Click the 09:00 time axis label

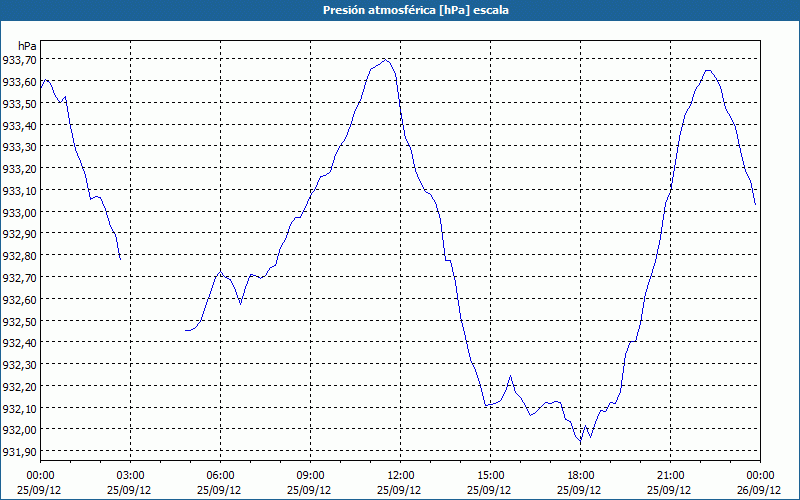(310, 476)
